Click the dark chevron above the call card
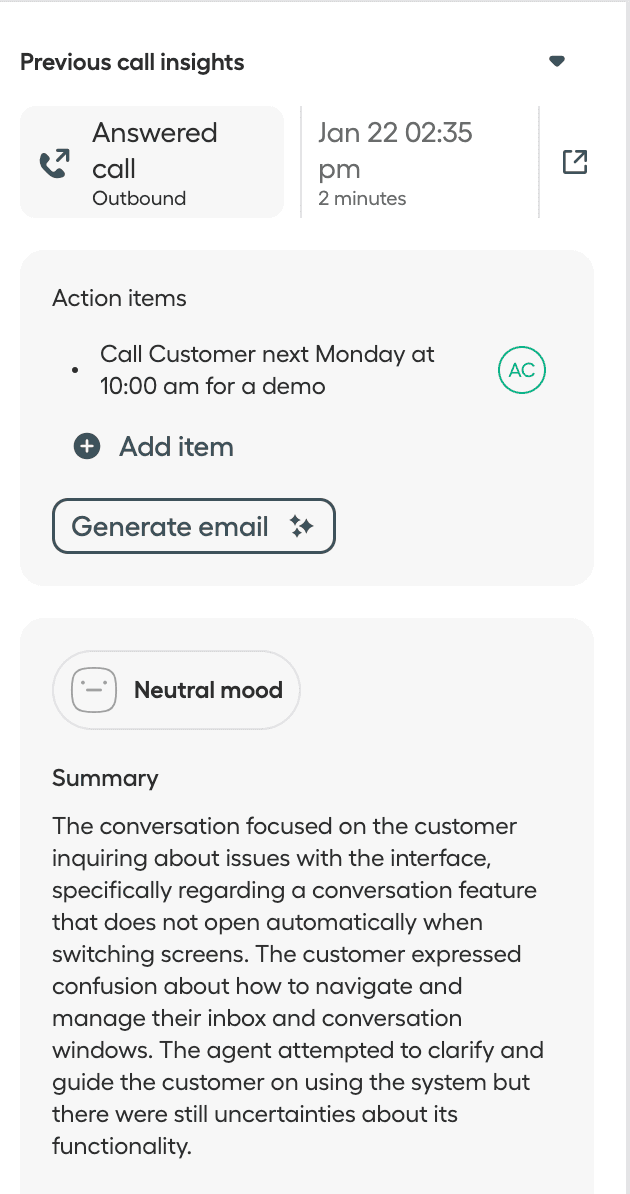The image size is (630, 1194). pyautogui.click(x=557, y=61)
